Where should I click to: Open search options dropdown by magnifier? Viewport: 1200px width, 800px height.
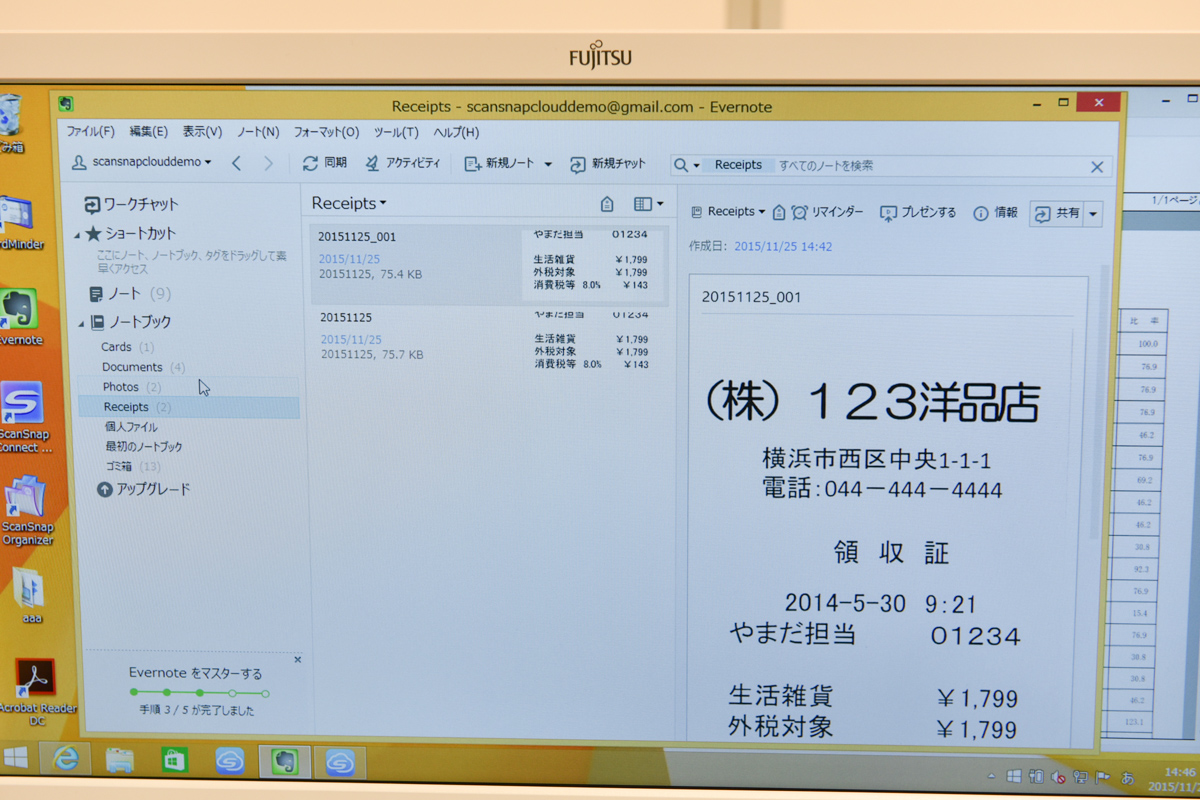[686, 165]
